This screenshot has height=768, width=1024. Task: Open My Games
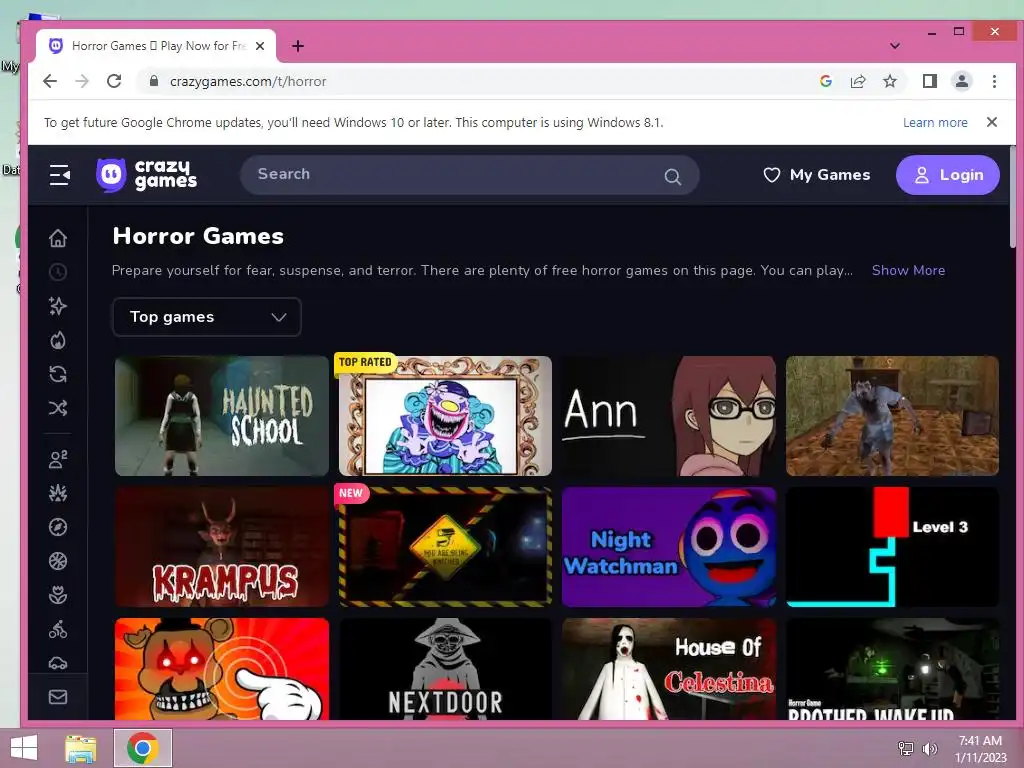pos(817,175)
